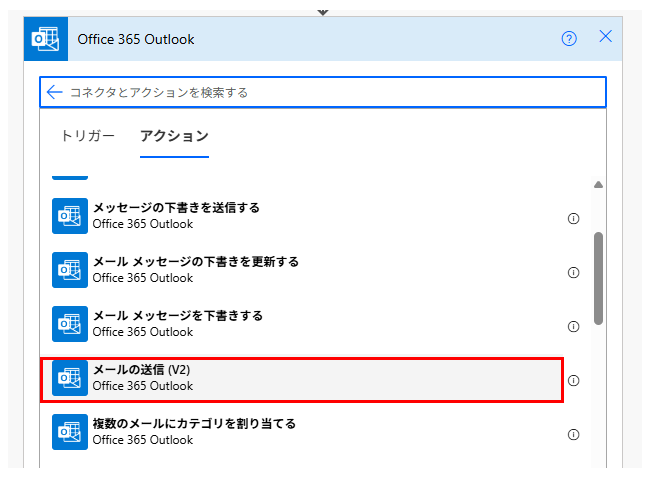
Task: Focus the コネクタとアクションを検索する search field
Action: 323,92
